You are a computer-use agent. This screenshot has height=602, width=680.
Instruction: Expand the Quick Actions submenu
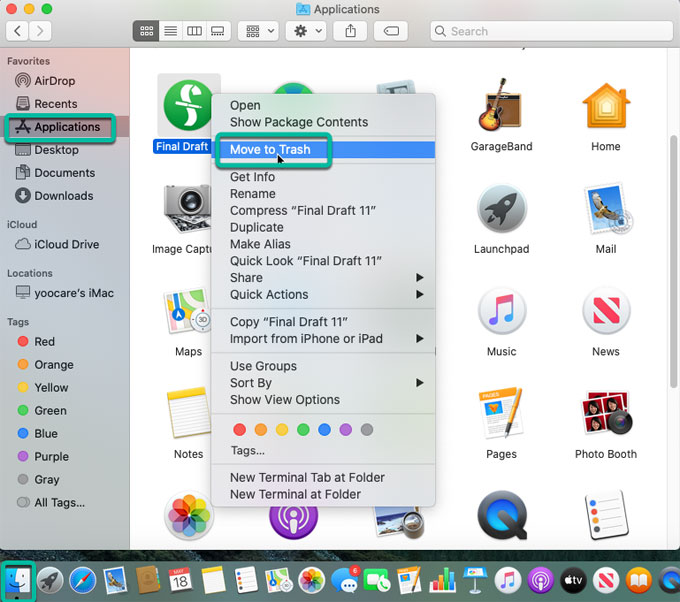tap(323, 294)
